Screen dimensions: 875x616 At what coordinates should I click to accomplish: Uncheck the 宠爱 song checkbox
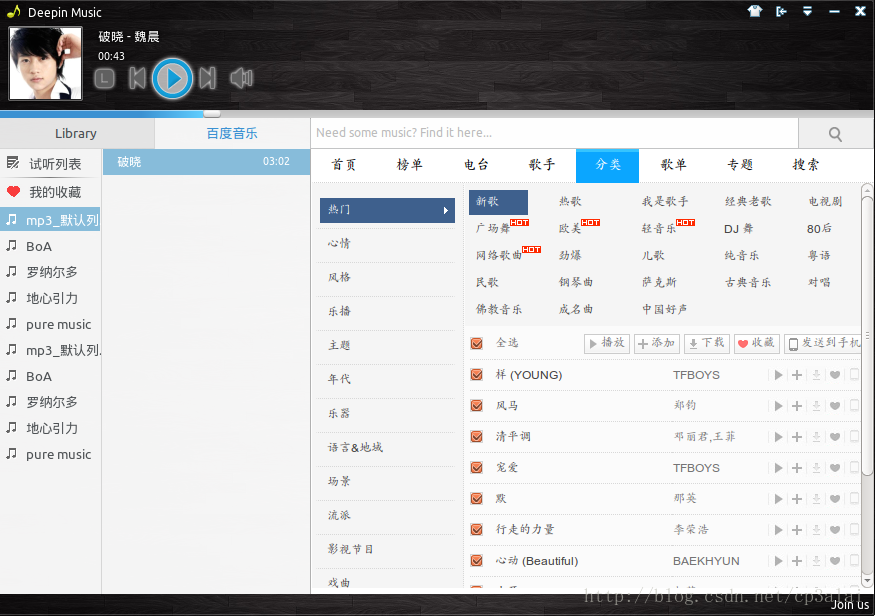477,468
